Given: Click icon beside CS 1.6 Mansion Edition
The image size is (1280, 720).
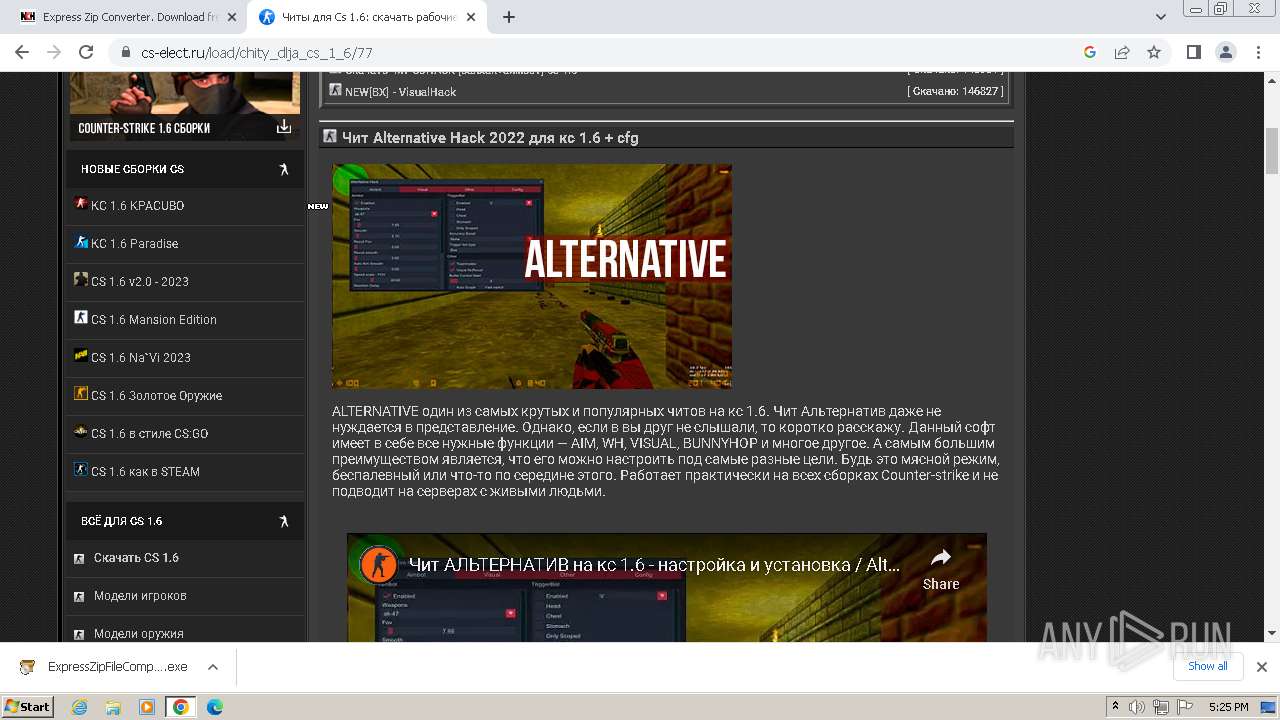Looking at the screenshot, I should click(81, 318).
